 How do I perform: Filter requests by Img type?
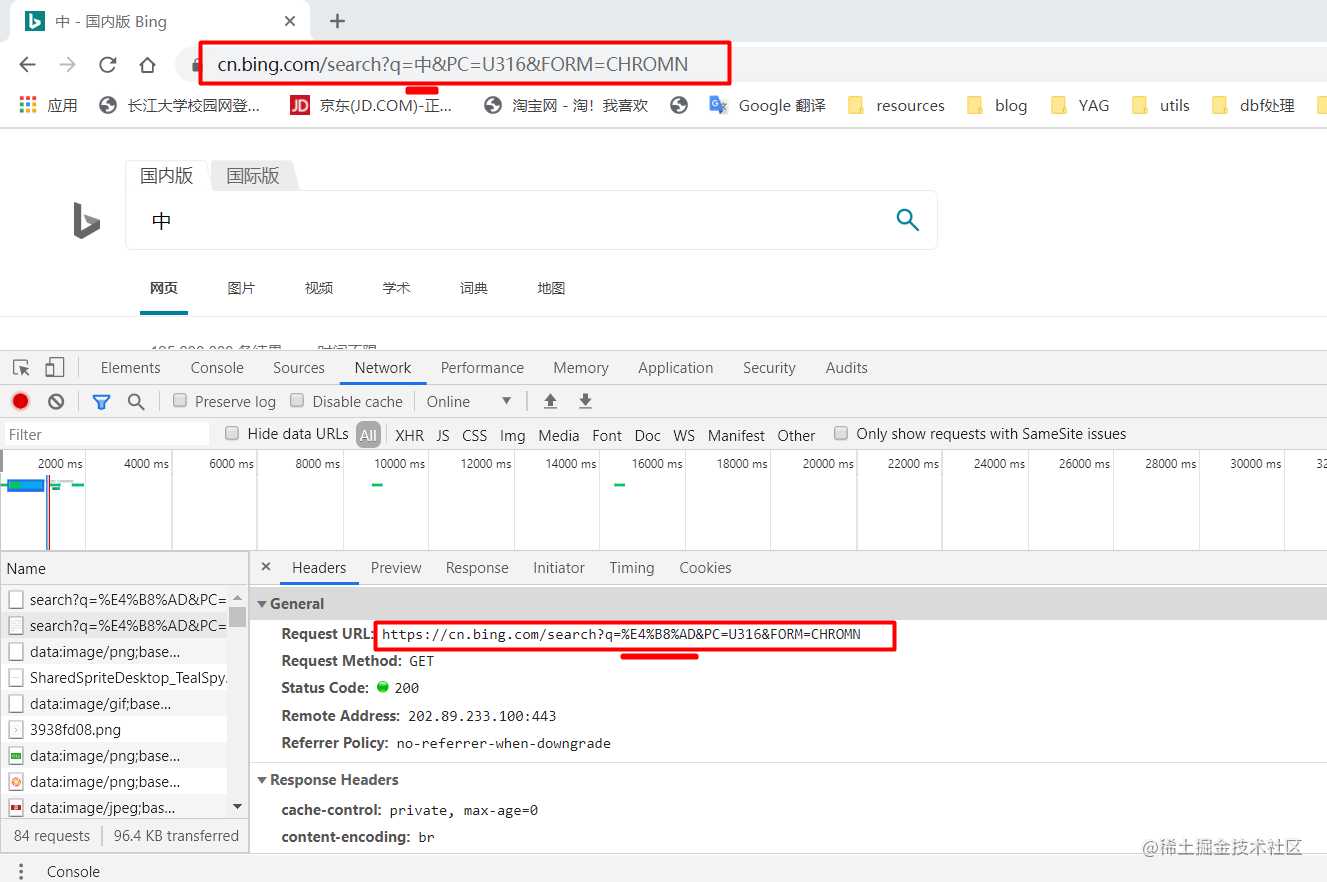point(513,435)
